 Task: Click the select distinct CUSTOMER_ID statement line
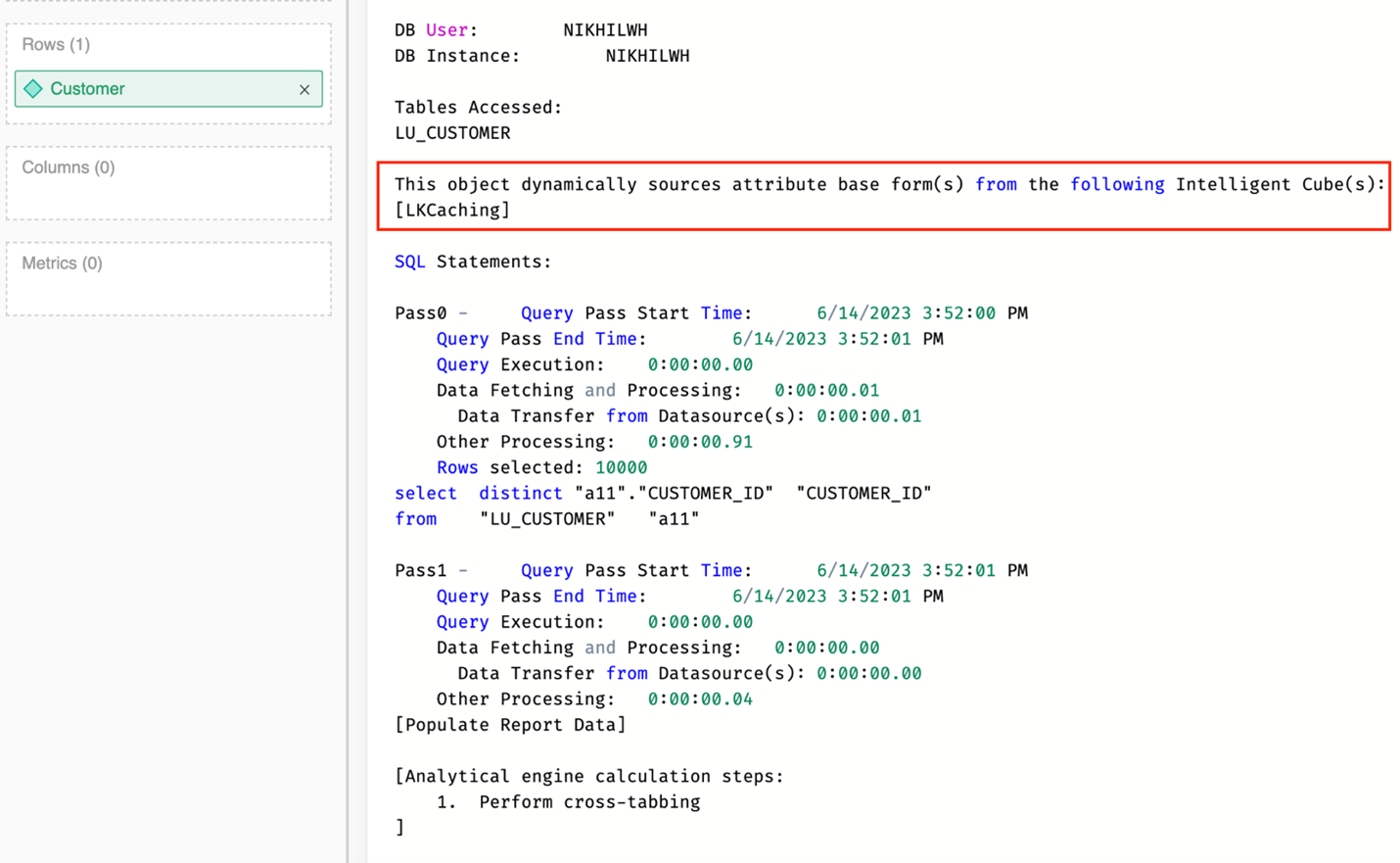click(x=662, y=494)
